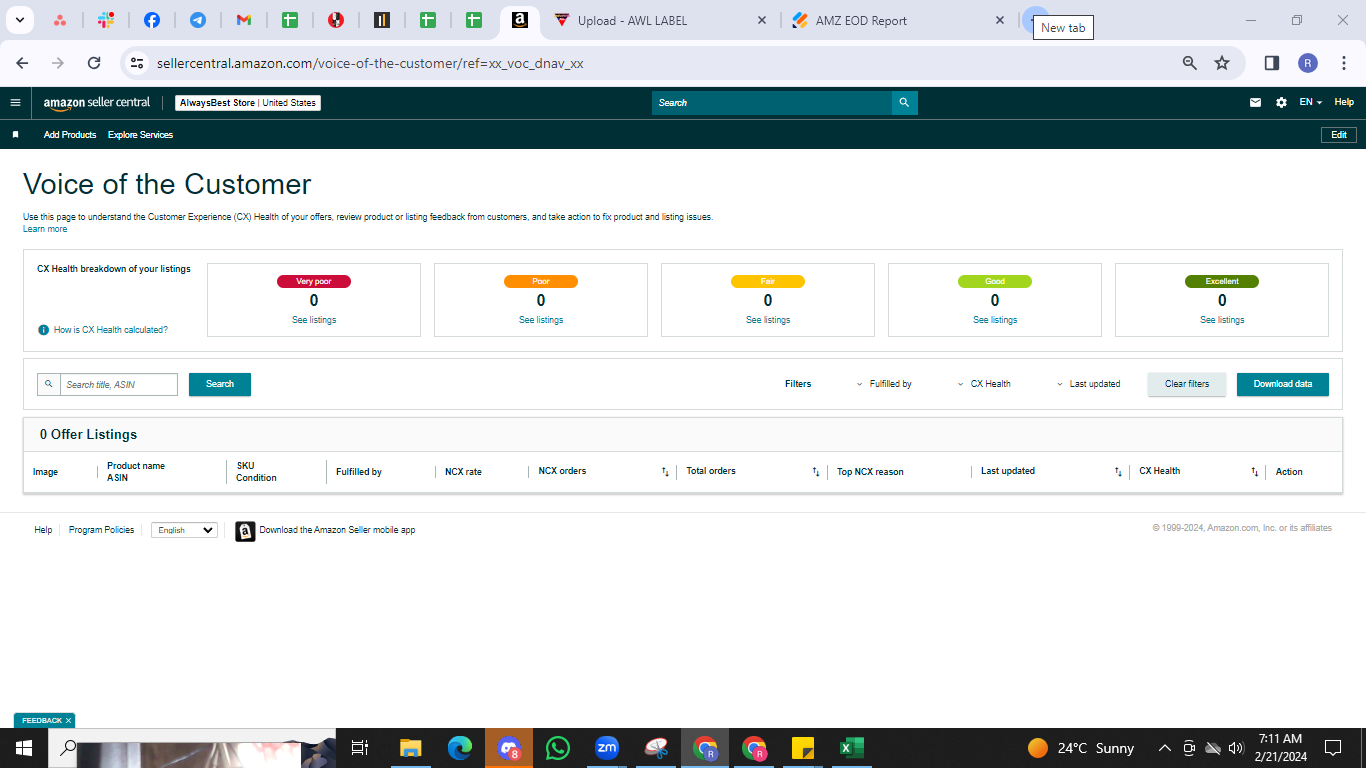See listings under Excellent
The image size is (1366, 768).
pyautogui.click(x=1222, y=320)
